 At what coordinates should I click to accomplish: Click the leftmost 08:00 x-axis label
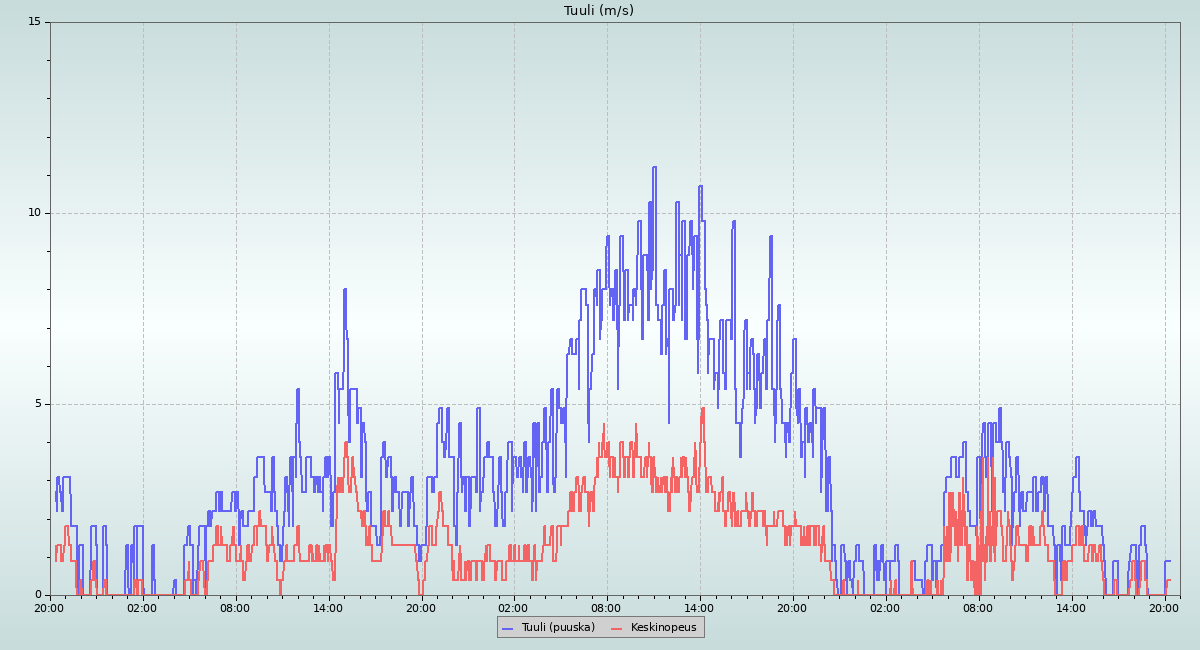(x=235, y=607)
